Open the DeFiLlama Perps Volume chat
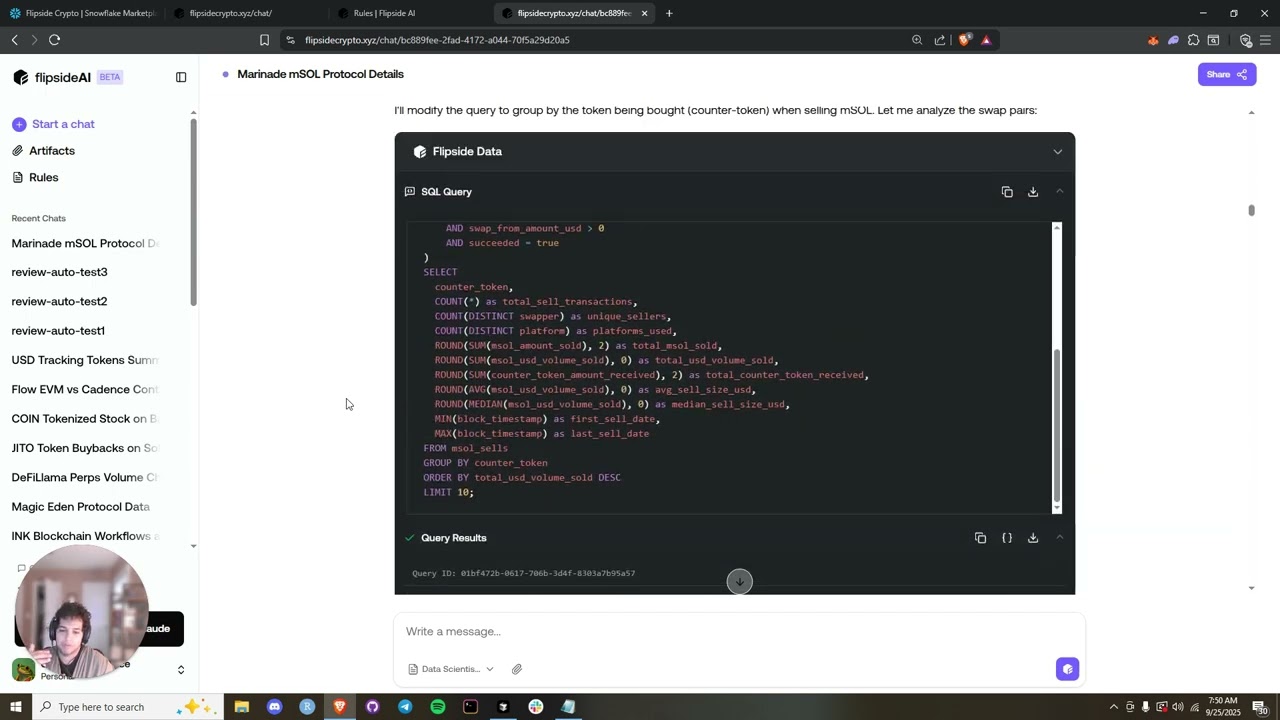The image size is (1280, 720). coord(85,478)
